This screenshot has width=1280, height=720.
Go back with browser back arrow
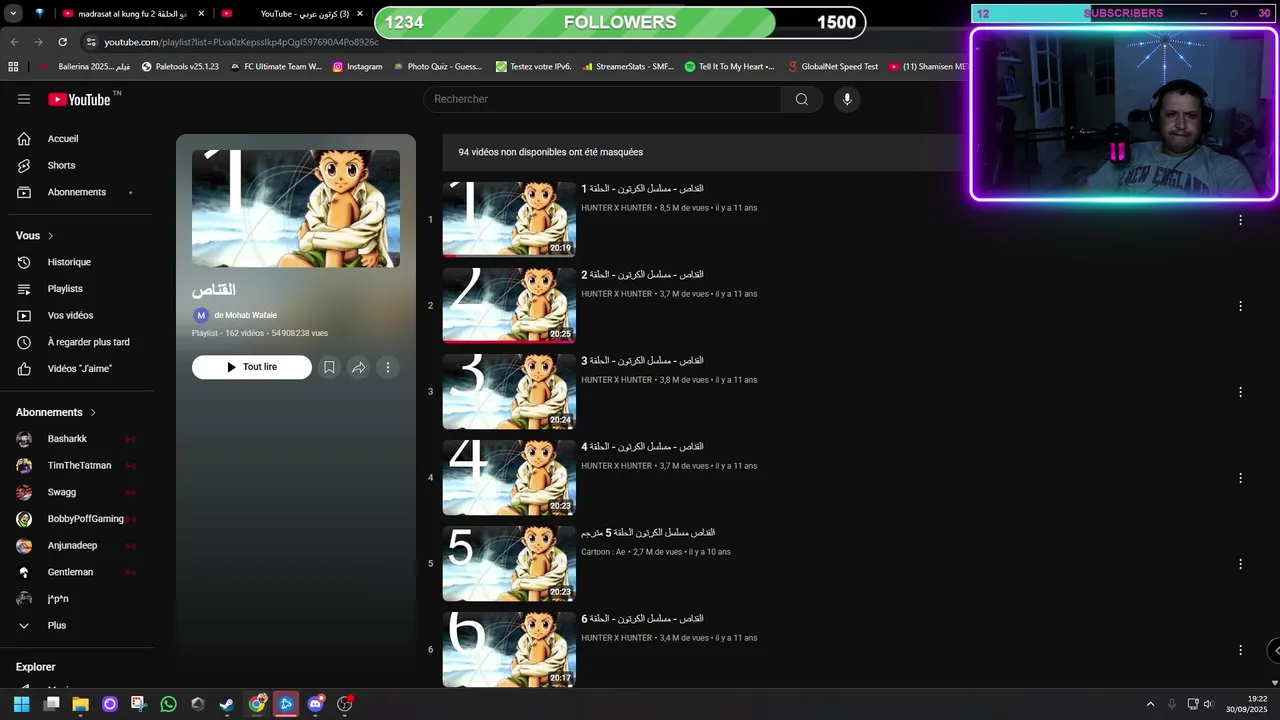(x=14, y=42)
